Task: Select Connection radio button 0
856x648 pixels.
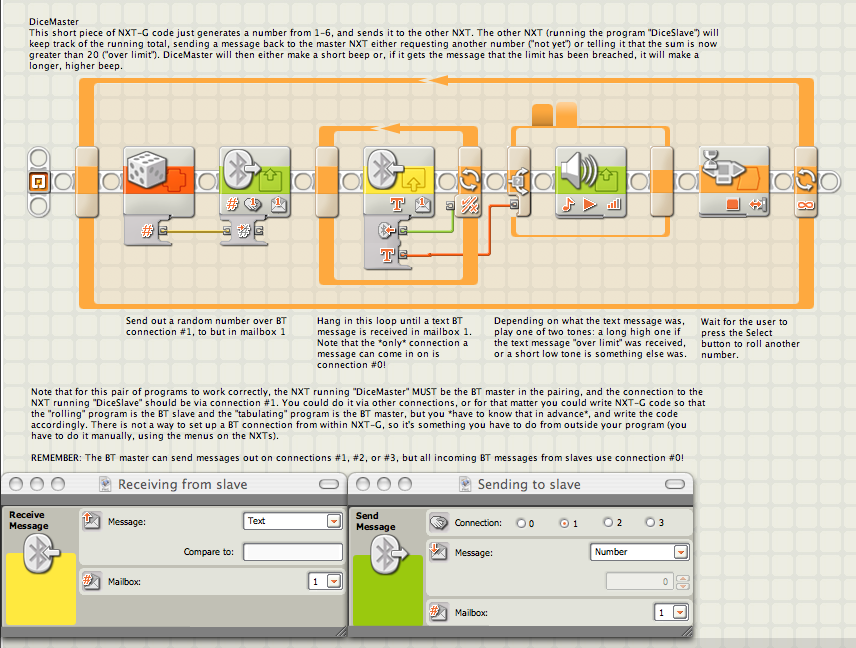Action: point(521,523)
